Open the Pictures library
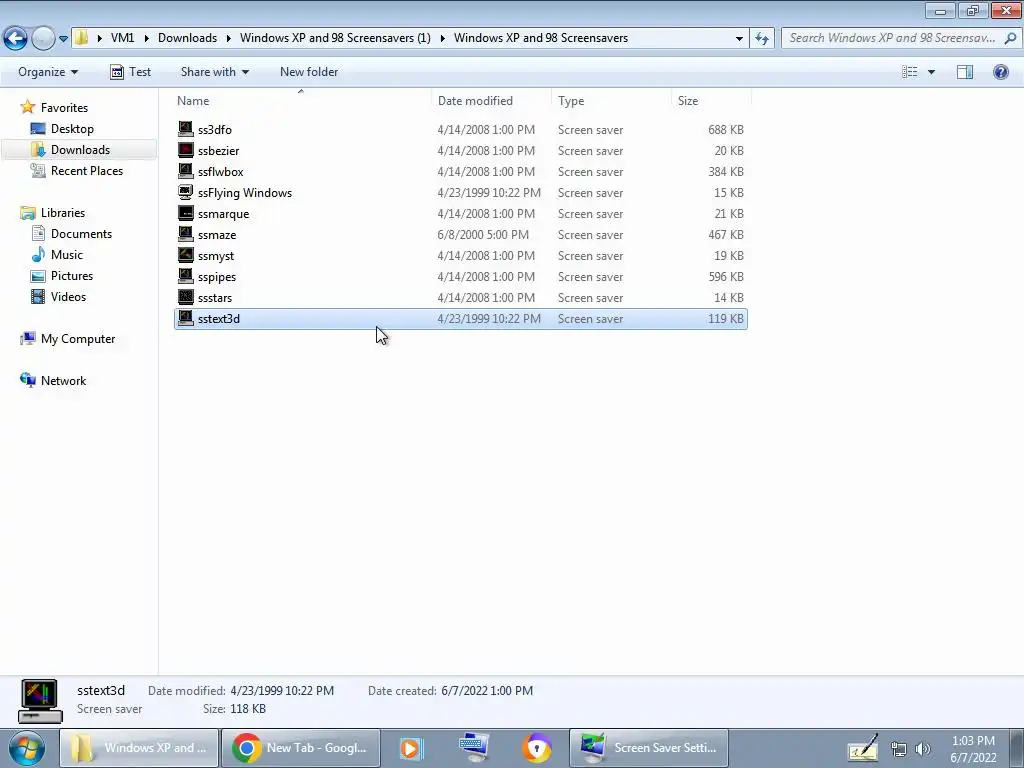 tap(72, 276)
